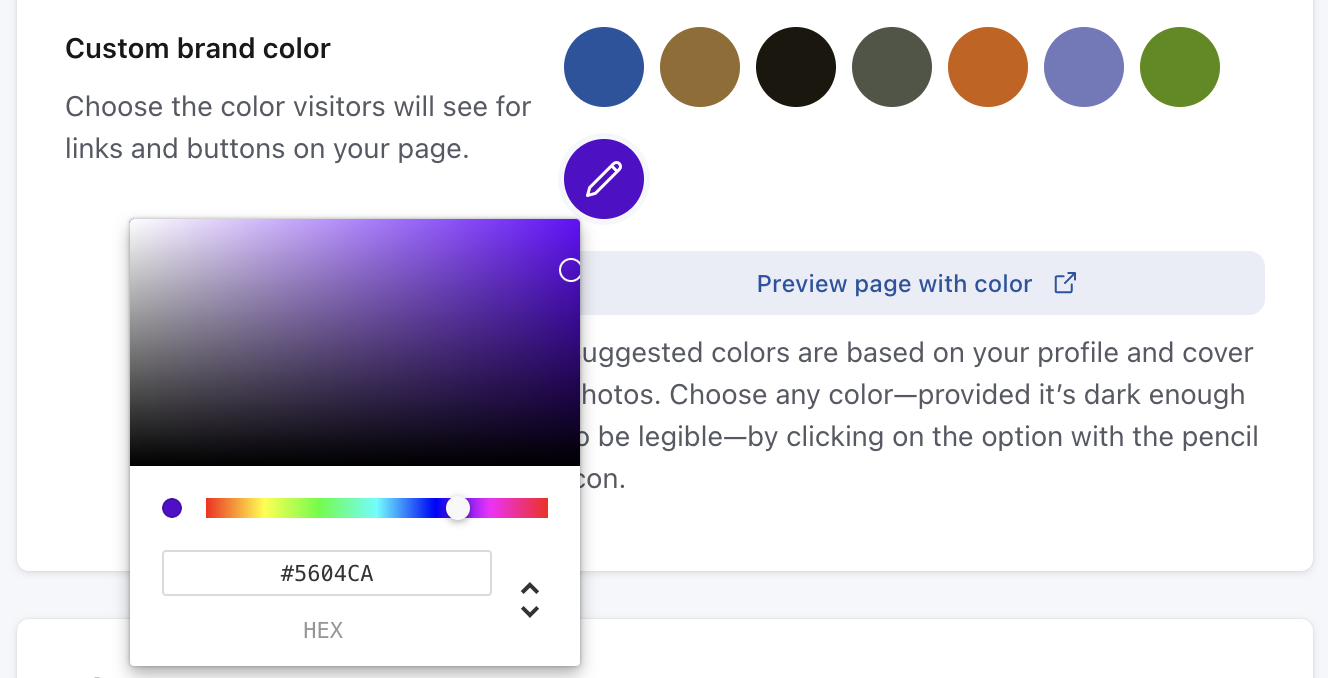Viewport: 1328px width, 678px height.
Task: Click the red left end of hue slider
Action: [211, 508]
